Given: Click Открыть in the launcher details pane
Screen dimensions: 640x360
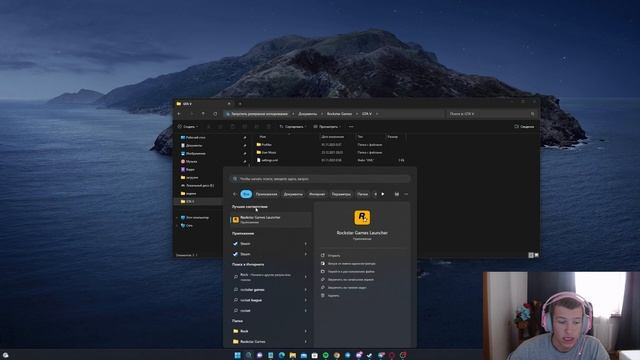Looking at the screenshot, I should (x=331, y=256).
